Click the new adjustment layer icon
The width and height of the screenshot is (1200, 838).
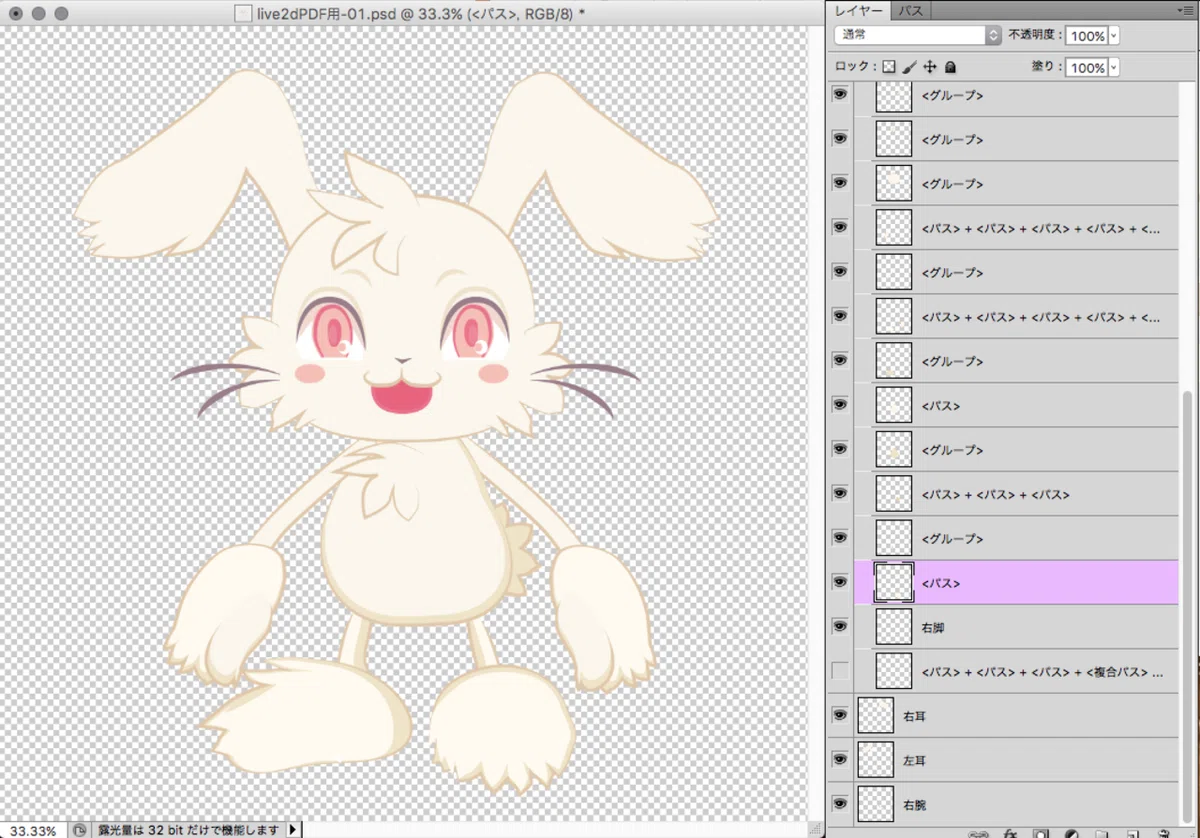pyautogui.click(x=1071, y=833)
